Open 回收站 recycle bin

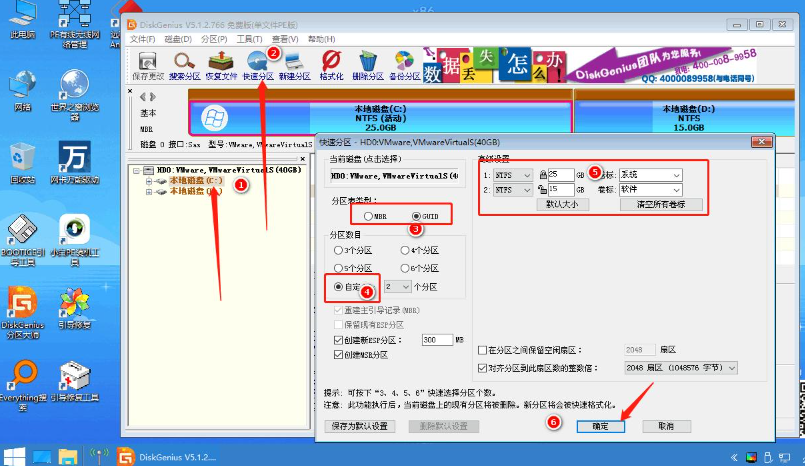(23, 163)
